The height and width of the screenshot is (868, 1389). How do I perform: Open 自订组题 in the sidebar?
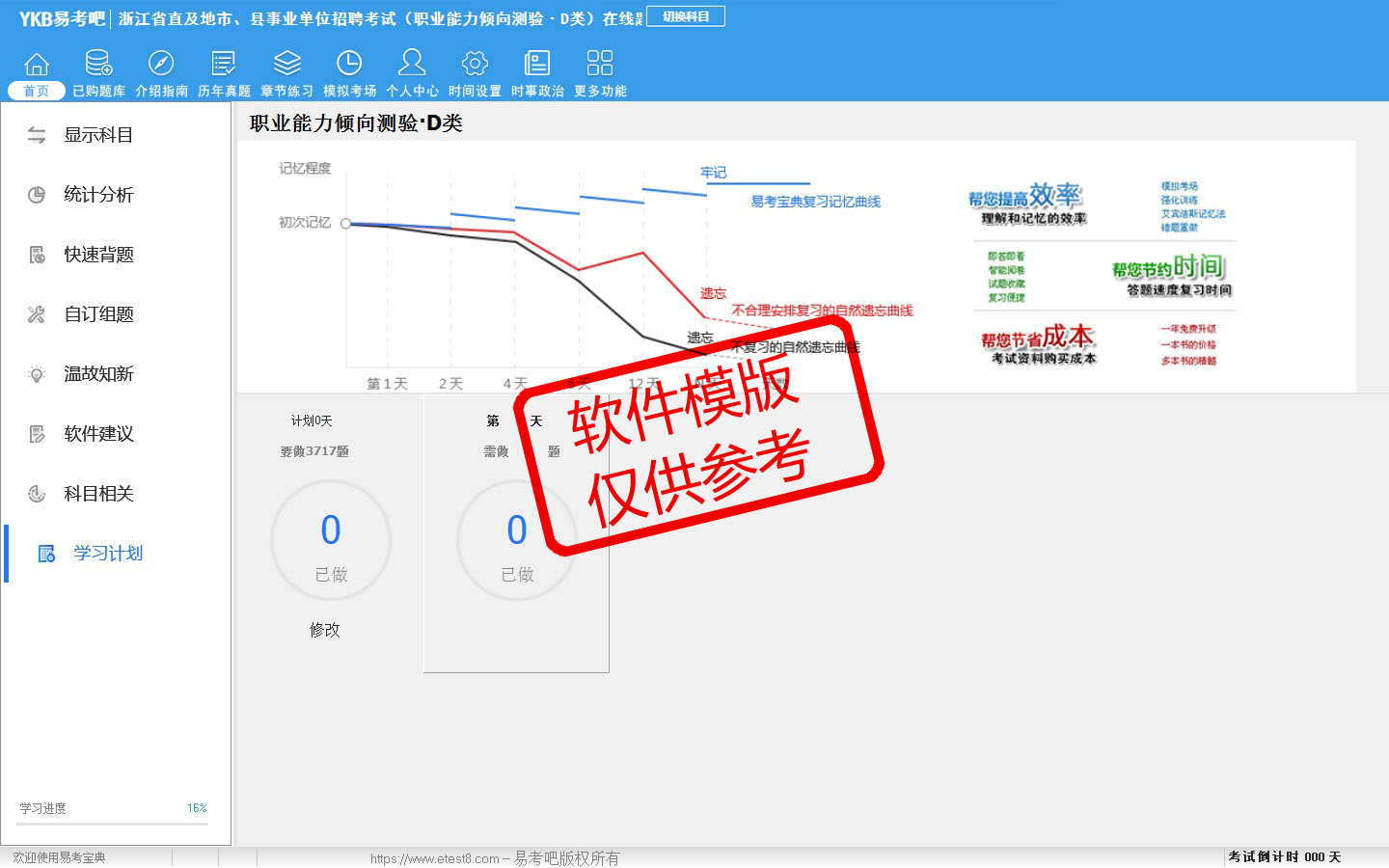97,314
